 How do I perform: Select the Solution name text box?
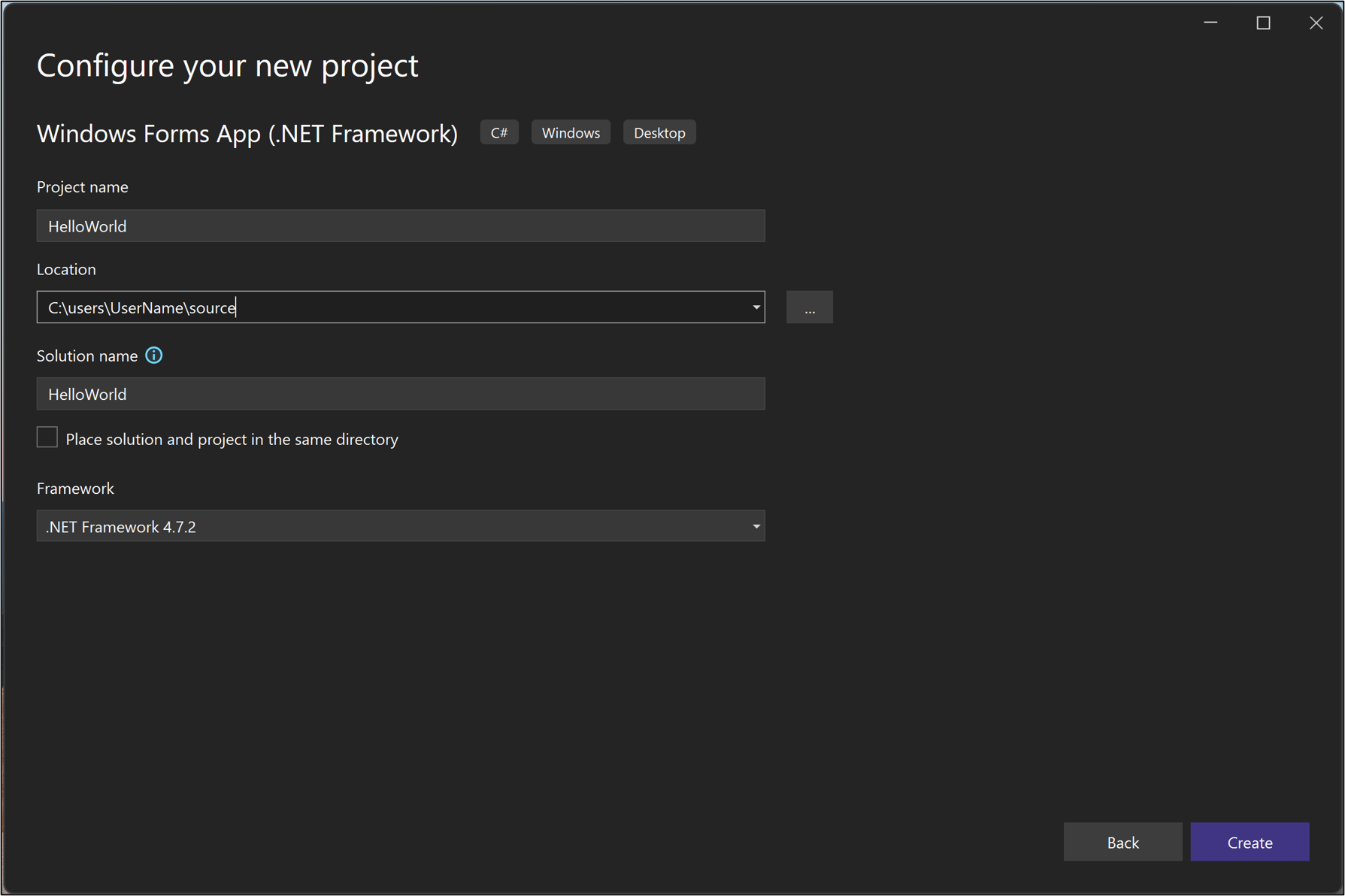pyautogui.click(x=401, y=394)
